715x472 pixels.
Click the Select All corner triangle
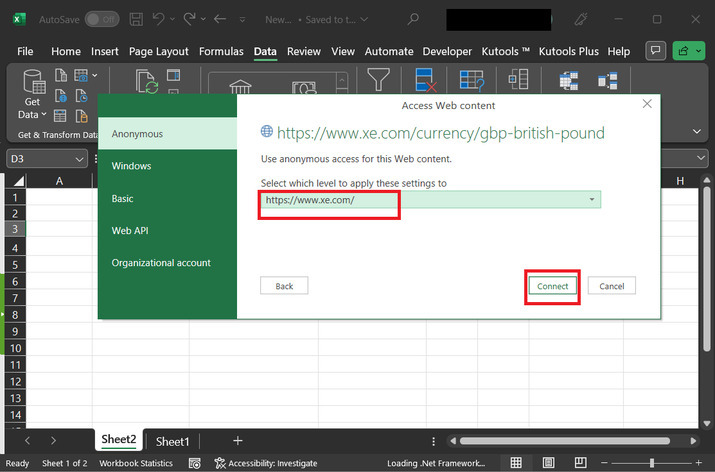coord(17,181)
